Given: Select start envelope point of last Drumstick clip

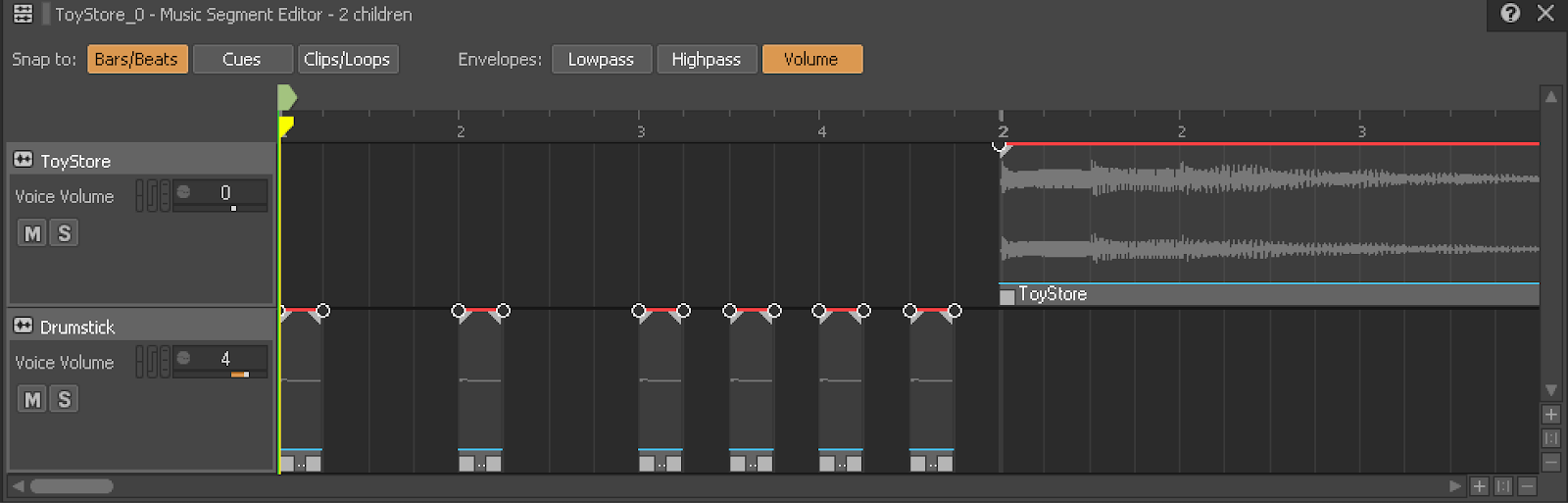Looking at the screenshot, I should [909, 311].
